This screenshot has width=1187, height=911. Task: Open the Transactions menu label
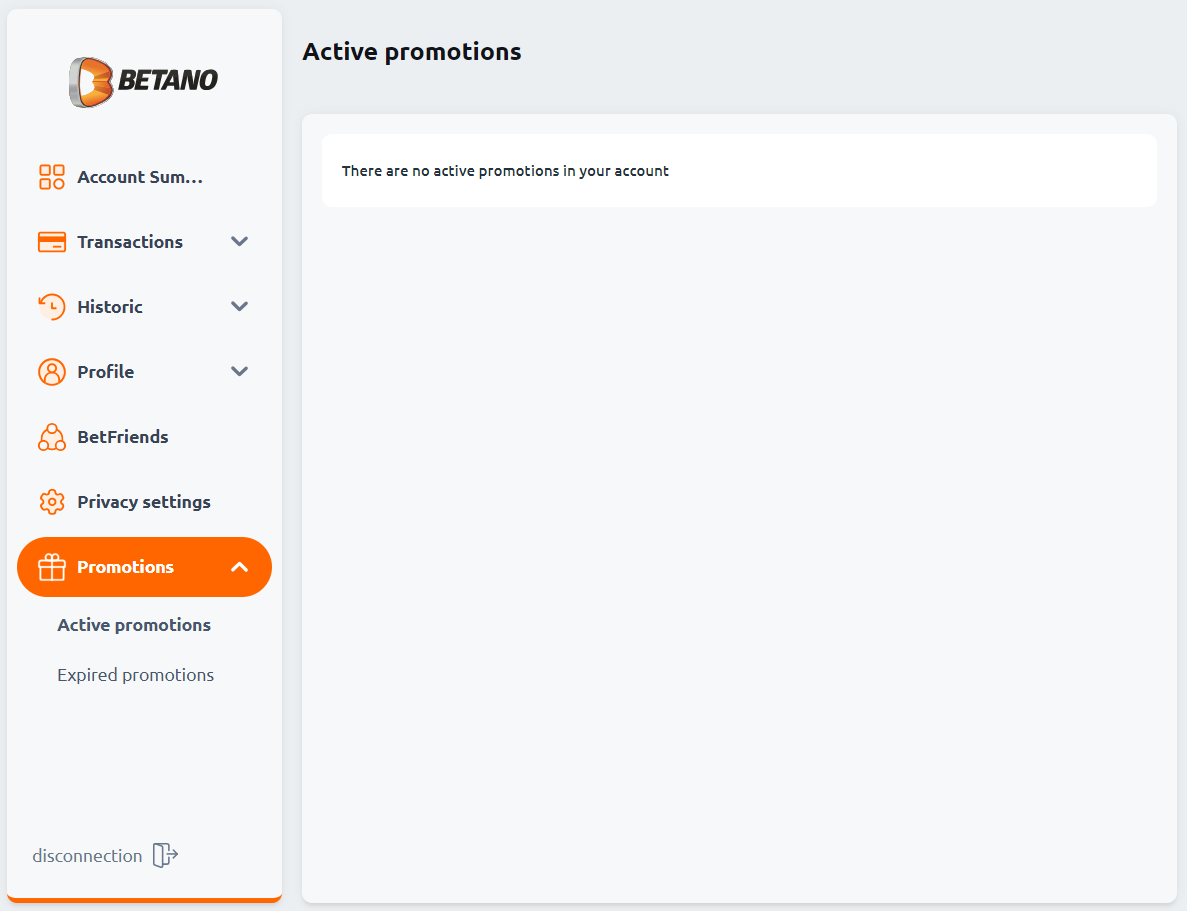(130, 242)
